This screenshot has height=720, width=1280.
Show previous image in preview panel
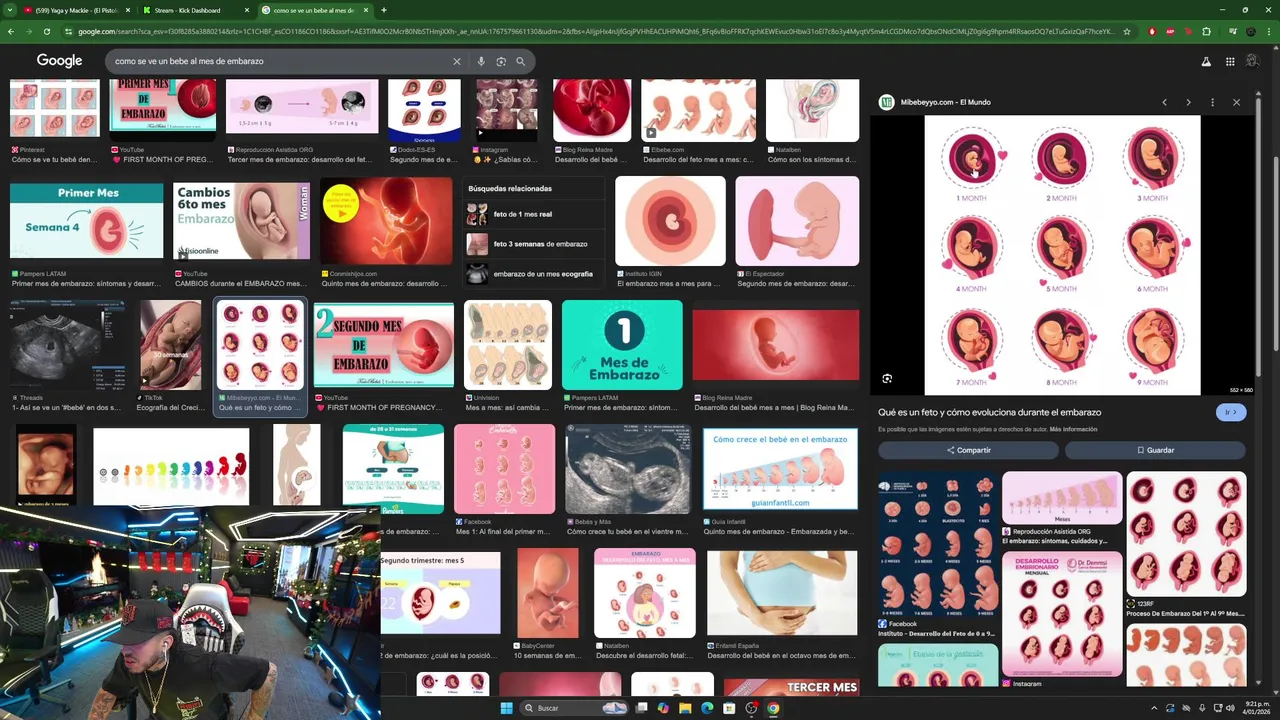[1164, 102]
